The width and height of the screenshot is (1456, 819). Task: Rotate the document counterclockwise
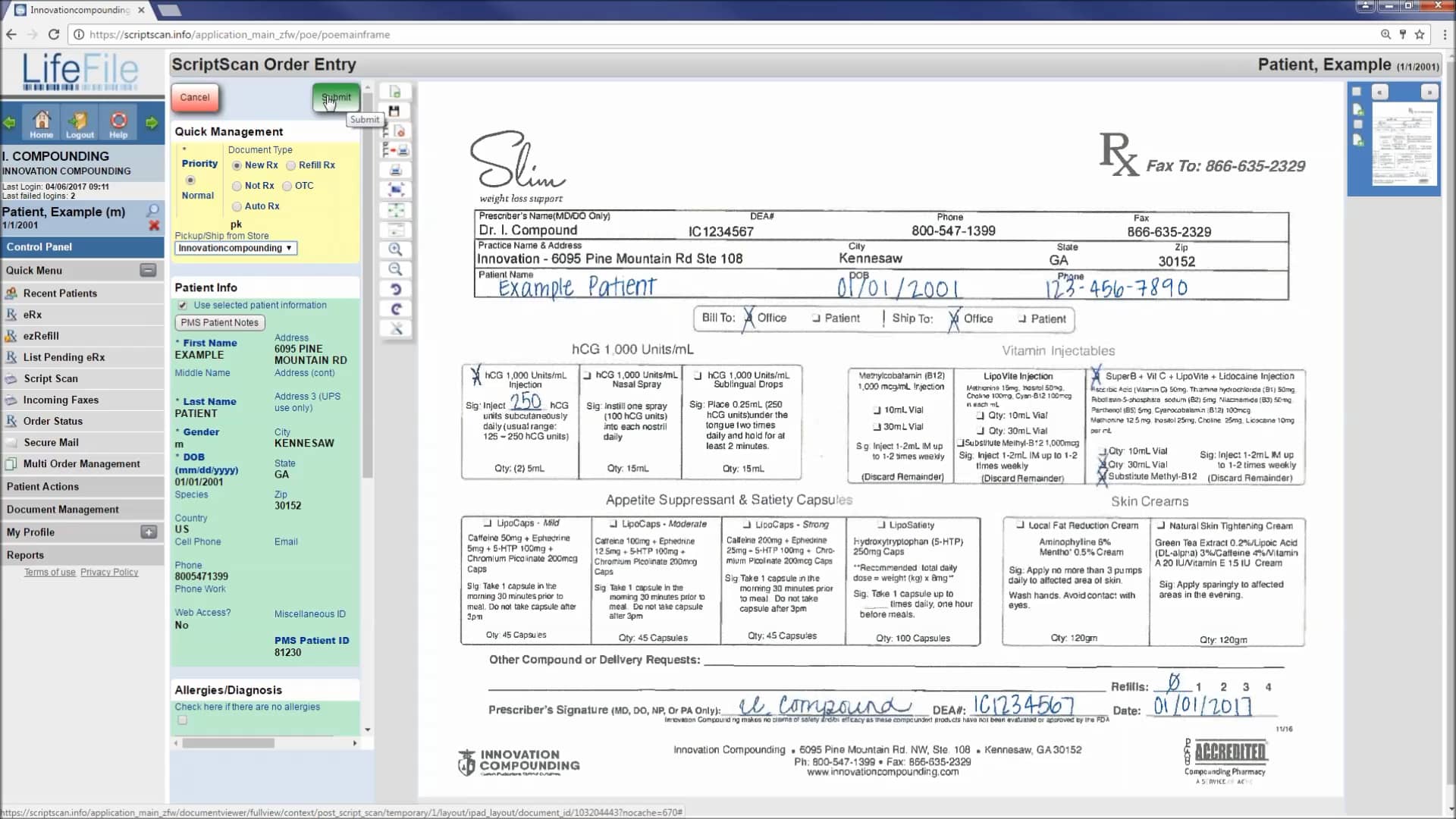[395, 289]
